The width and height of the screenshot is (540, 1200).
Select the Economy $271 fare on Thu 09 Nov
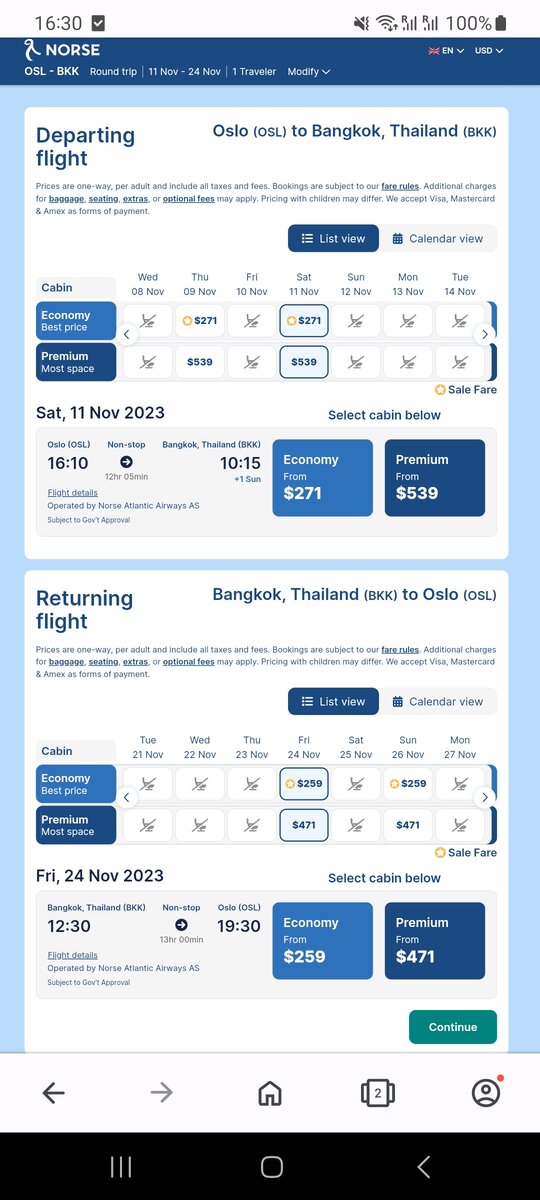coord(200,320)
